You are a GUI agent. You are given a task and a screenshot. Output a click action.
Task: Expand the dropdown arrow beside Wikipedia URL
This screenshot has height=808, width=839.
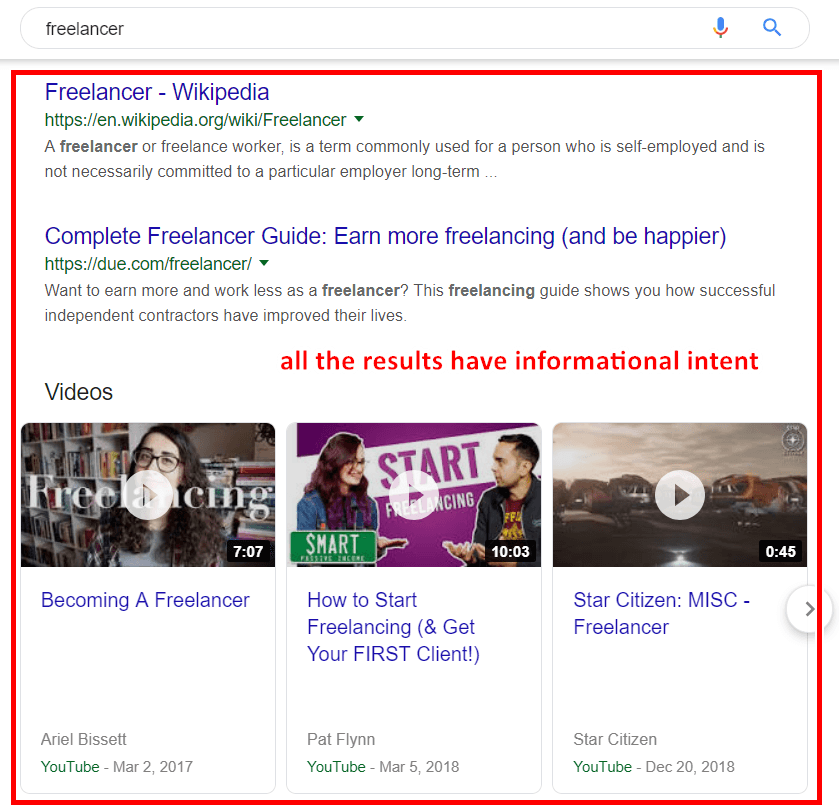pos(359,120)
